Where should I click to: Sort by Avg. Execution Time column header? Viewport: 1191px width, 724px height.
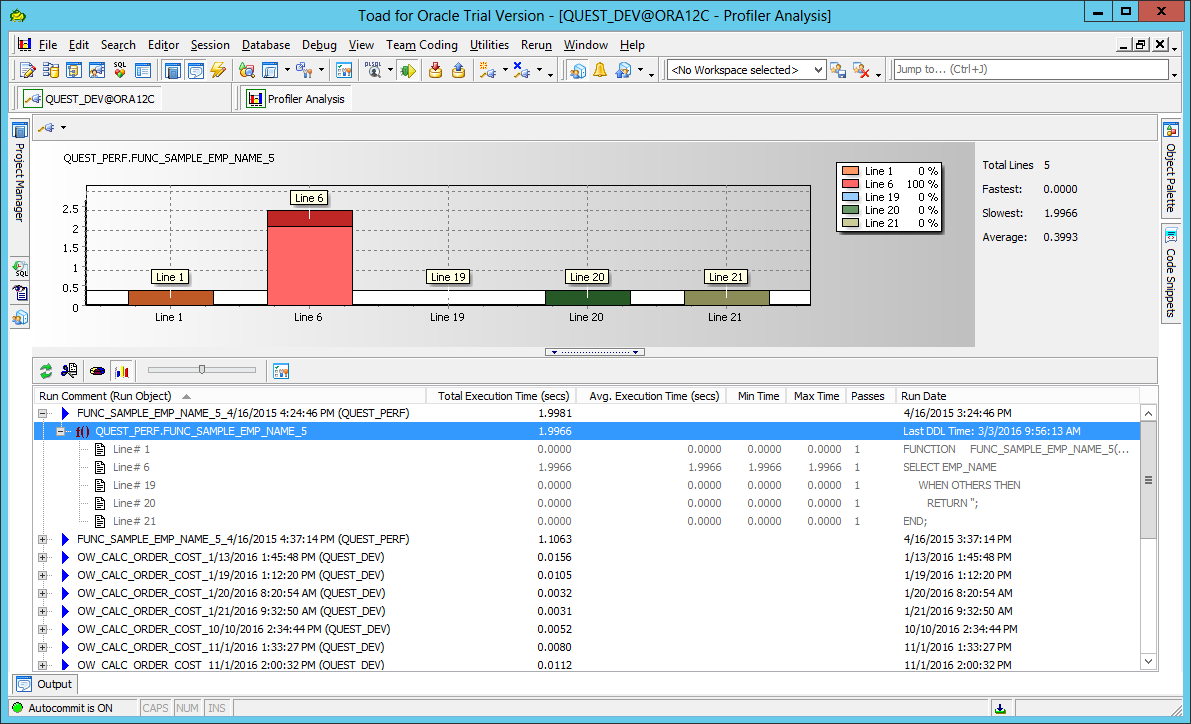[652, 396]
